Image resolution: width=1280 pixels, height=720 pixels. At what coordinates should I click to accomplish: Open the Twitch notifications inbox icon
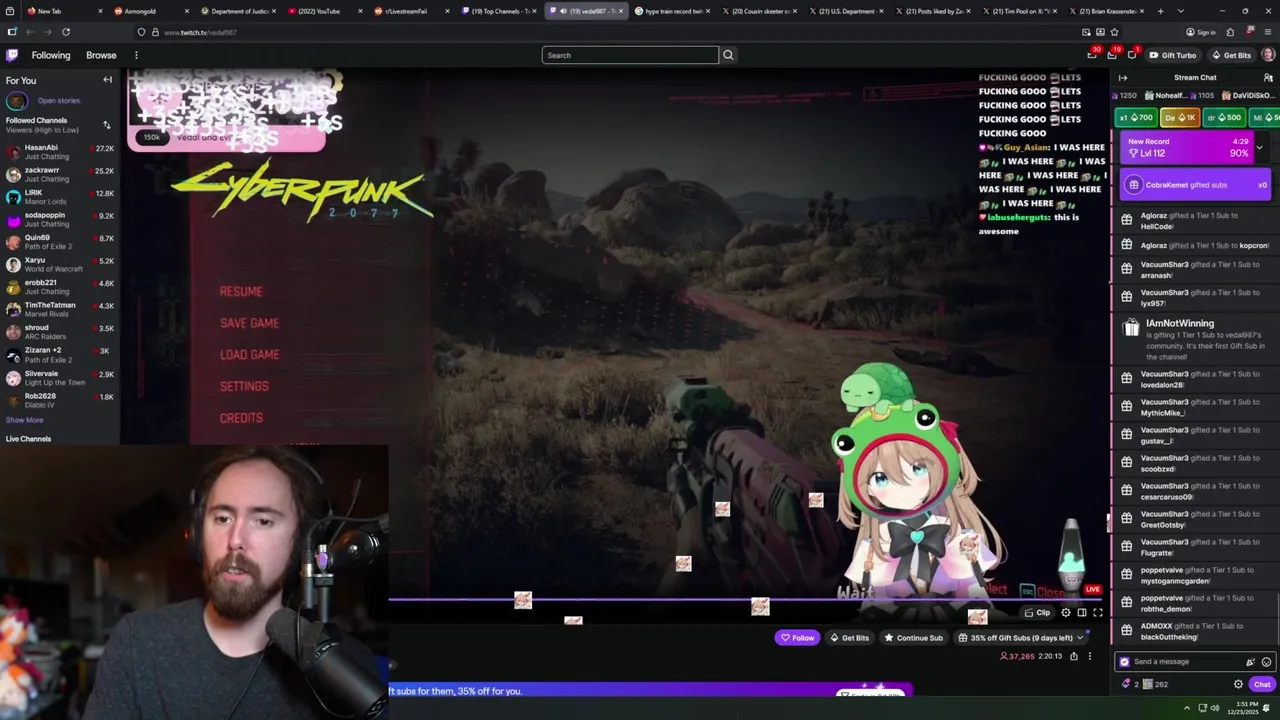1112,55
